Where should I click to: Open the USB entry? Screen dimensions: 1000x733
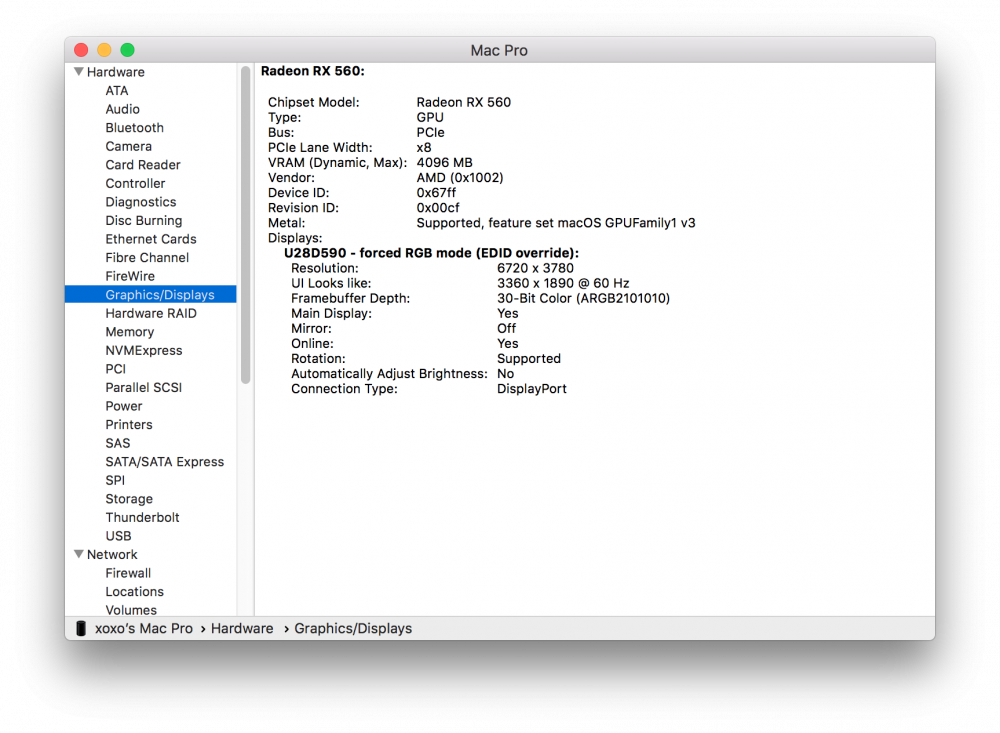pos(118,536)
